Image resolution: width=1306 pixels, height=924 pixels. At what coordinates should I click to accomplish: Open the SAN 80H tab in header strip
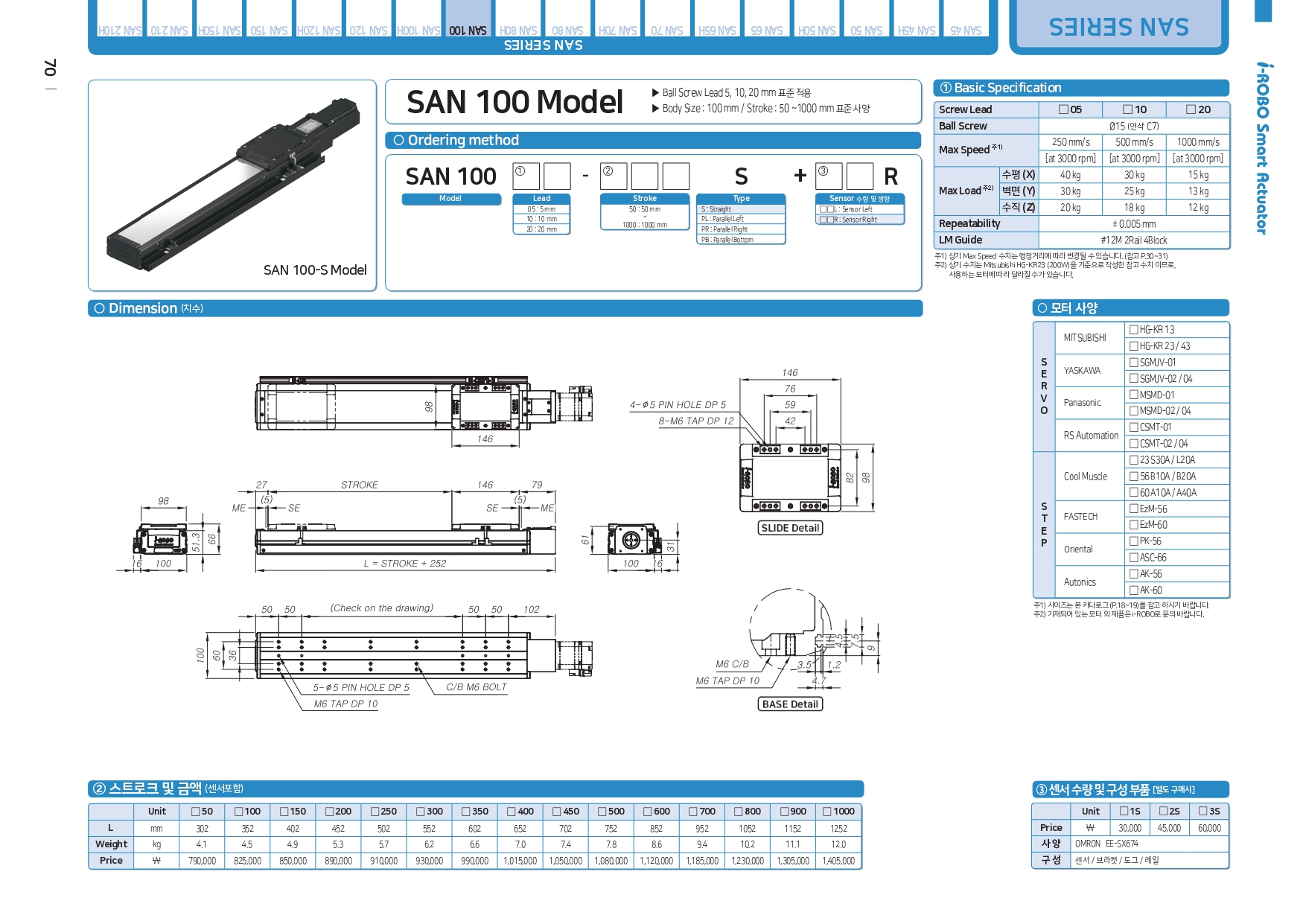point(517,19)
